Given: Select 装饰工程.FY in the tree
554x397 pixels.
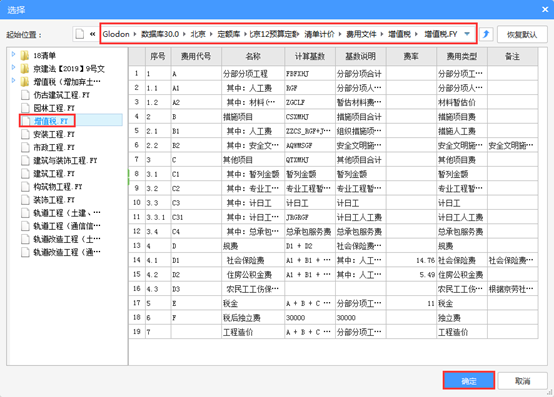Looking at the screenshot, I should point(54,200).
